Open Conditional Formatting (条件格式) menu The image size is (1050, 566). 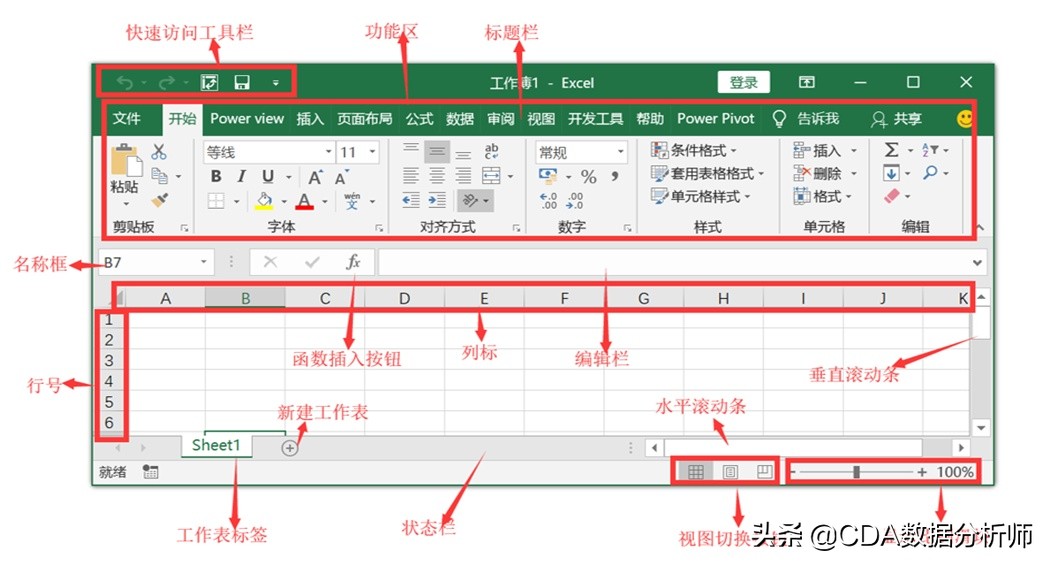point(694,150)
